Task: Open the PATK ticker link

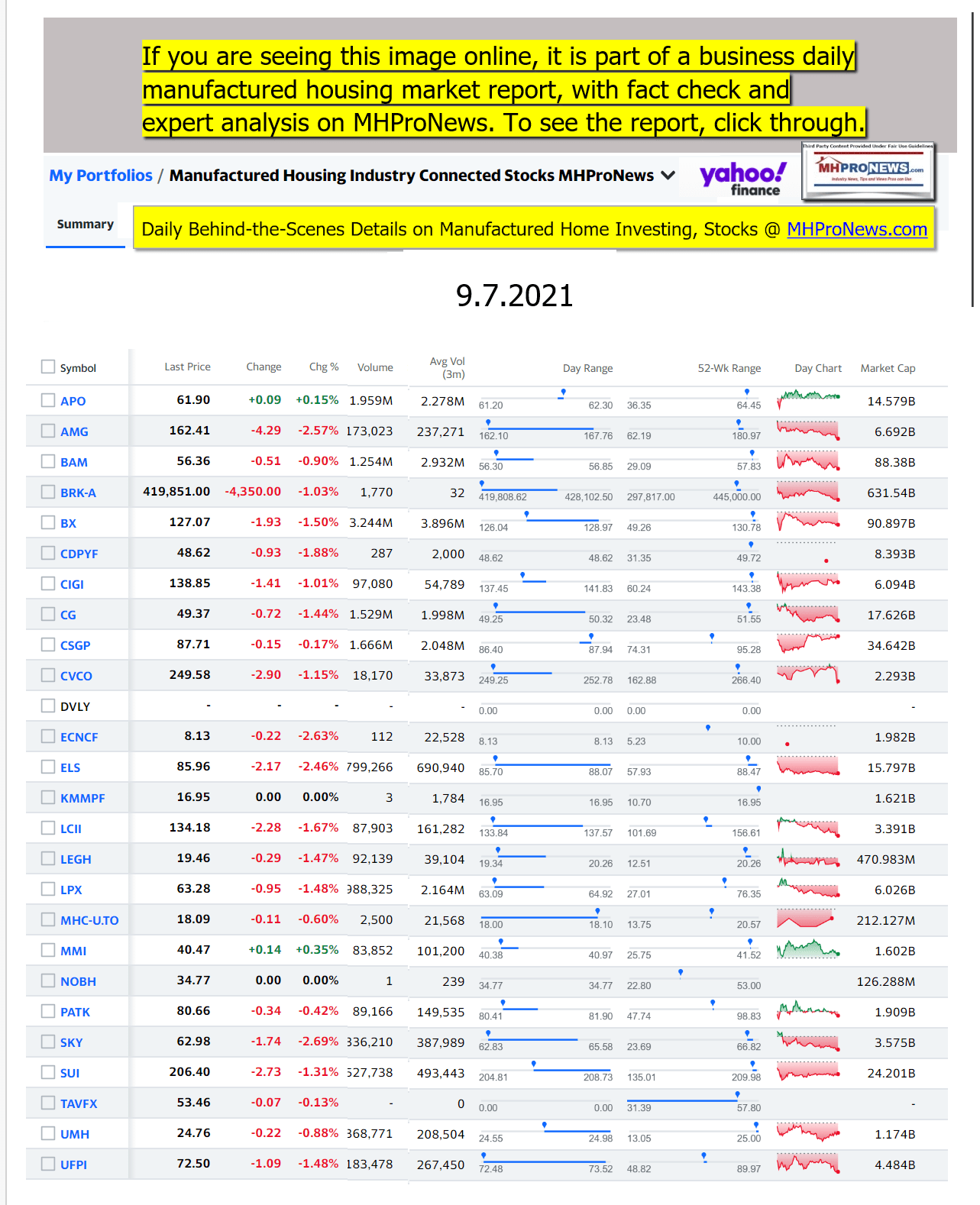Action: coord(75,1012)
